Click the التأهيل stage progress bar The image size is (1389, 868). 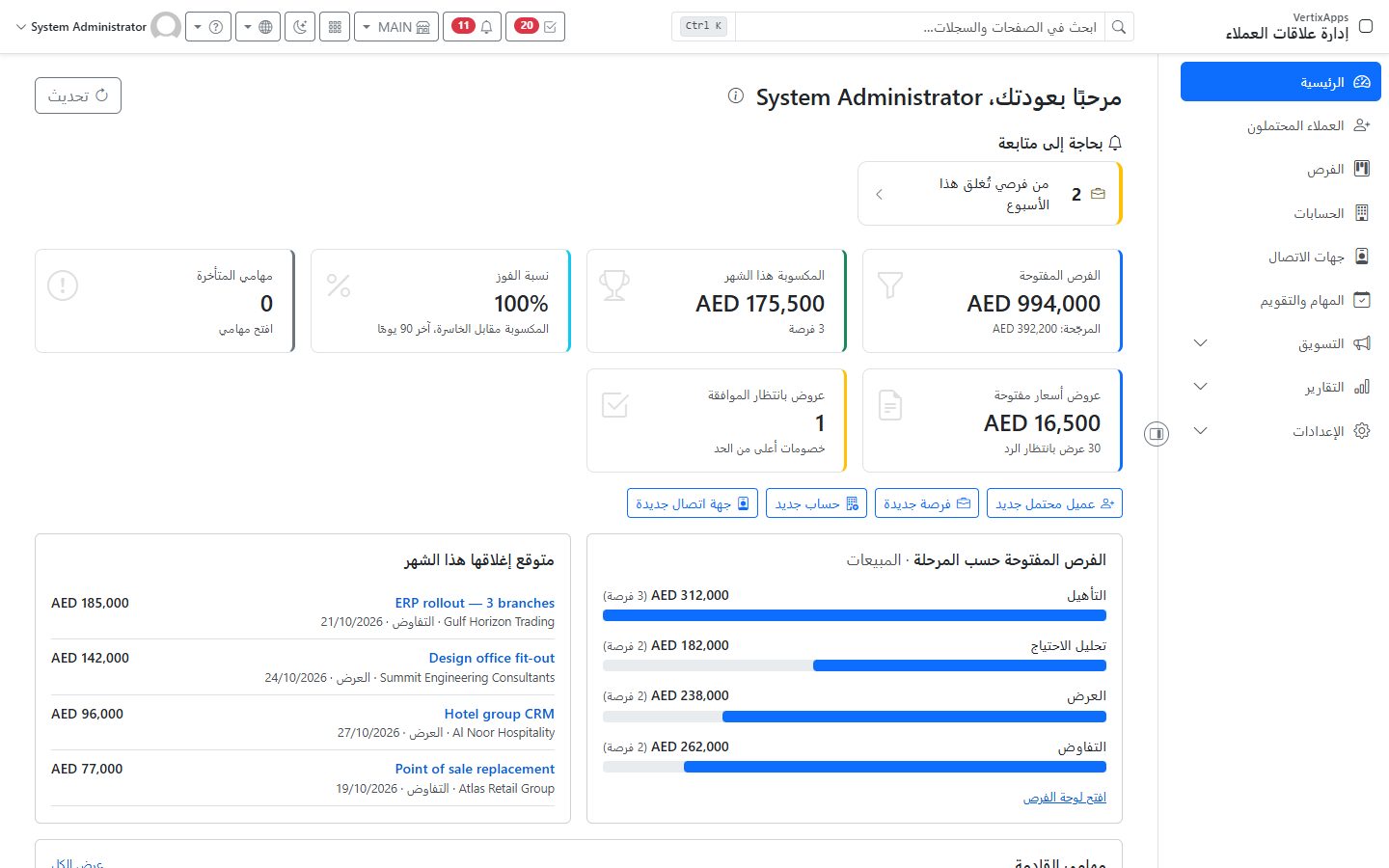[x=855, y=615]
